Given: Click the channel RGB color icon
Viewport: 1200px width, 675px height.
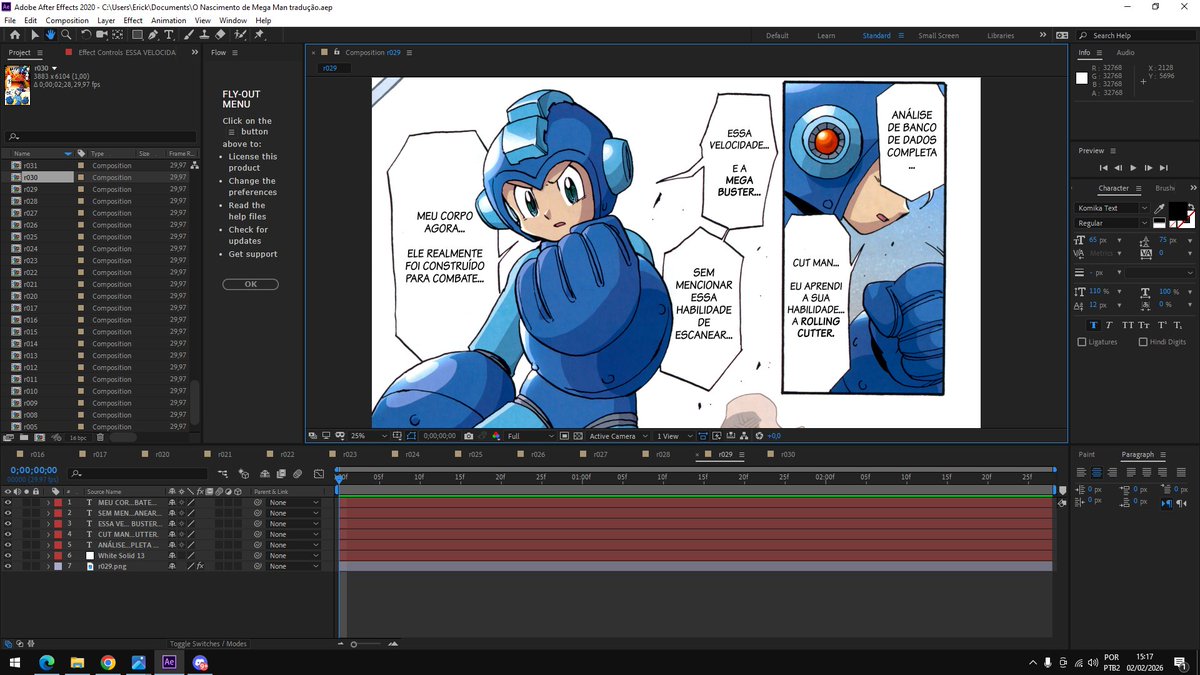Looking at the screenshot, I should [x=497, y=436].
